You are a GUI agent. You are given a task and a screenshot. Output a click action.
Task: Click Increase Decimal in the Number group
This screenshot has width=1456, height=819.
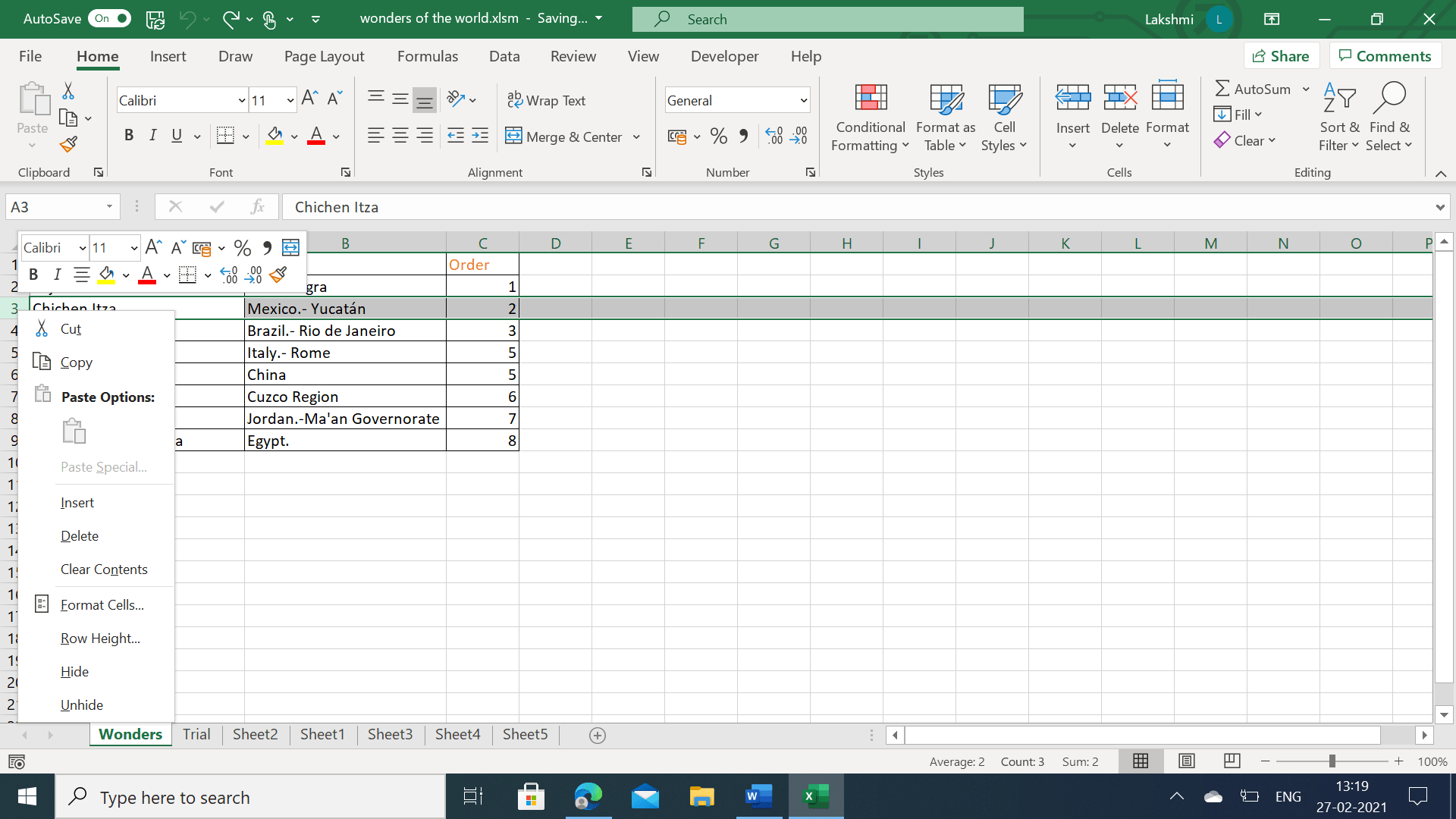pos(773,136)
